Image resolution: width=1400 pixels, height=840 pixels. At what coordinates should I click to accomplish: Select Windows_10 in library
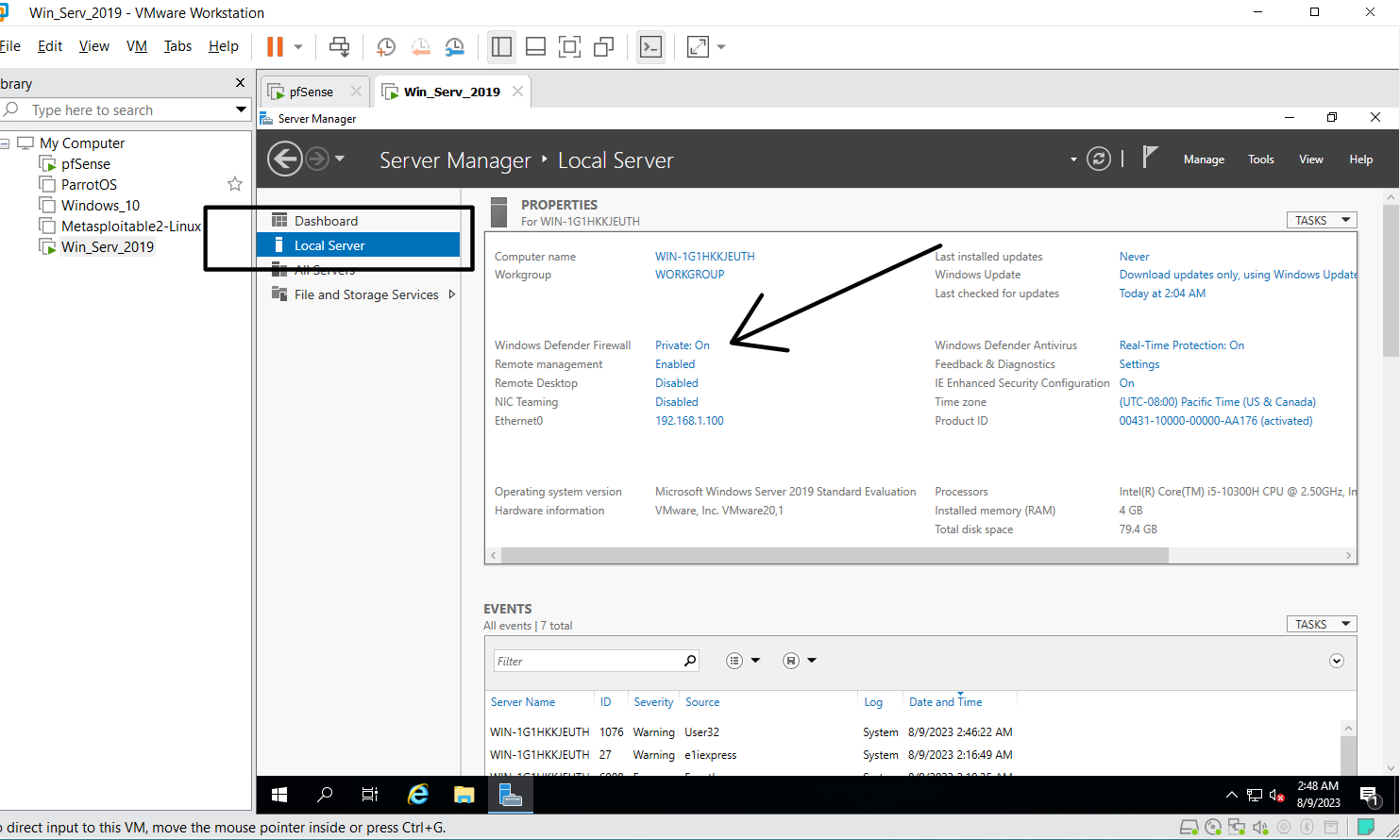point(100,205)
